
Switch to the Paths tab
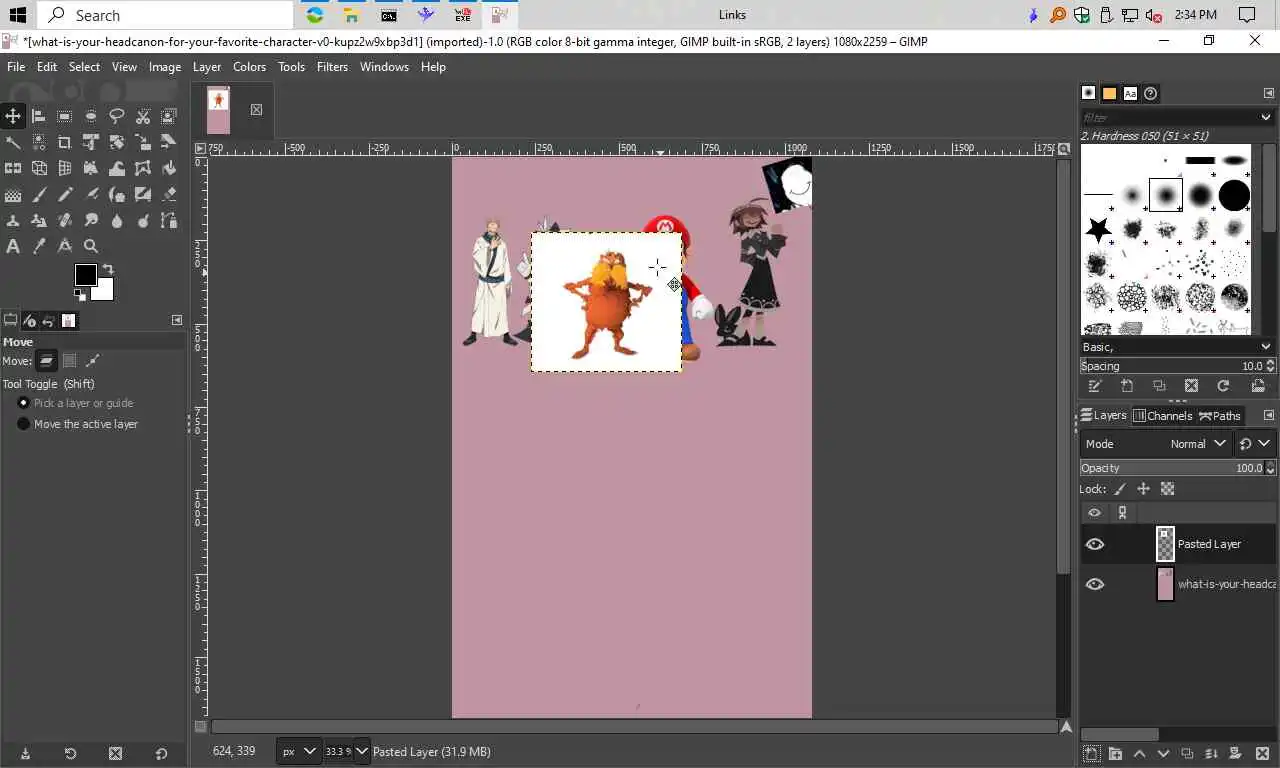pos(1220,416)
